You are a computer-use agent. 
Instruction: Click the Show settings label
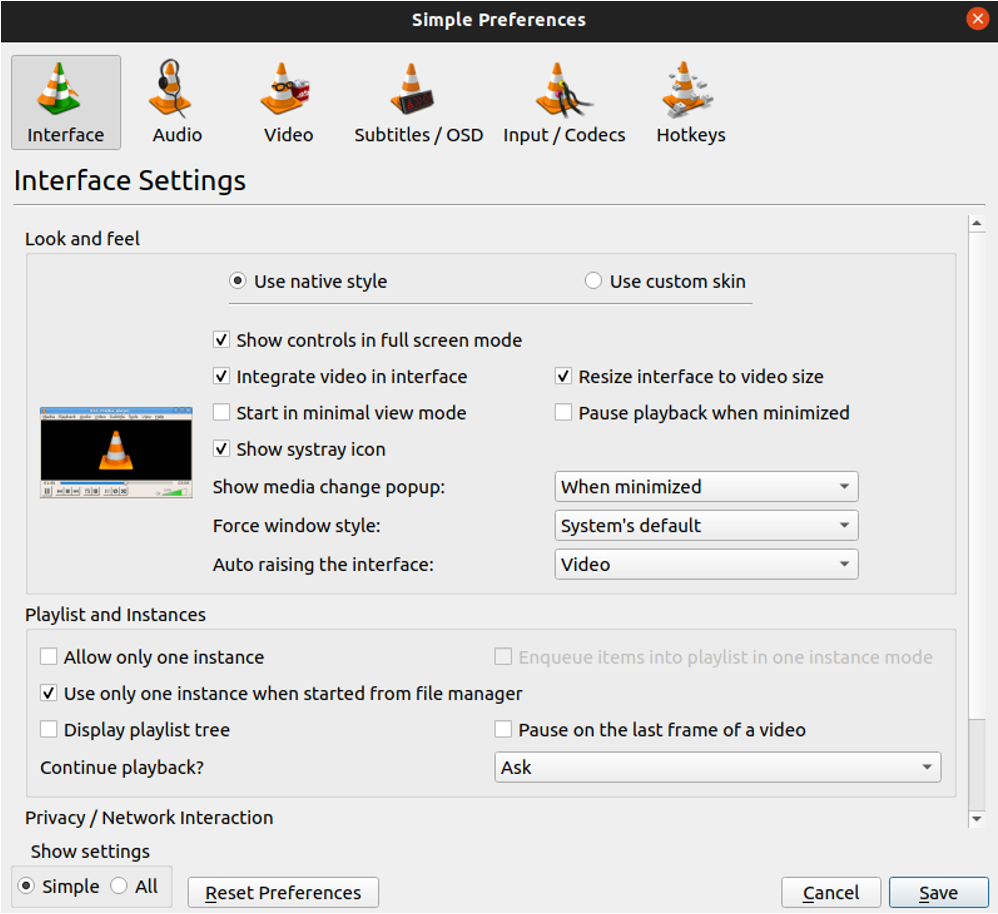coord(90,852)
